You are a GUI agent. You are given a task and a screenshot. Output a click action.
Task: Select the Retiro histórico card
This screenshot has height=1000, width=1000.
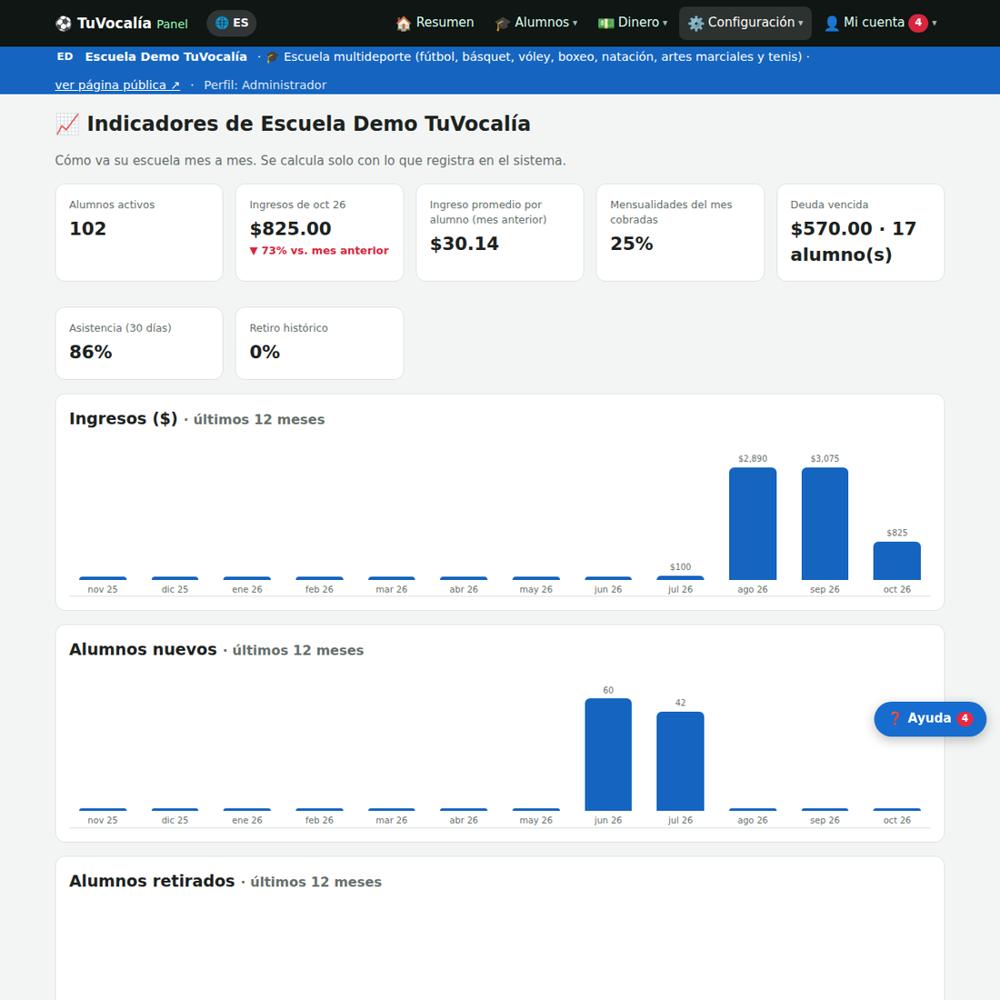click(320, 343)
